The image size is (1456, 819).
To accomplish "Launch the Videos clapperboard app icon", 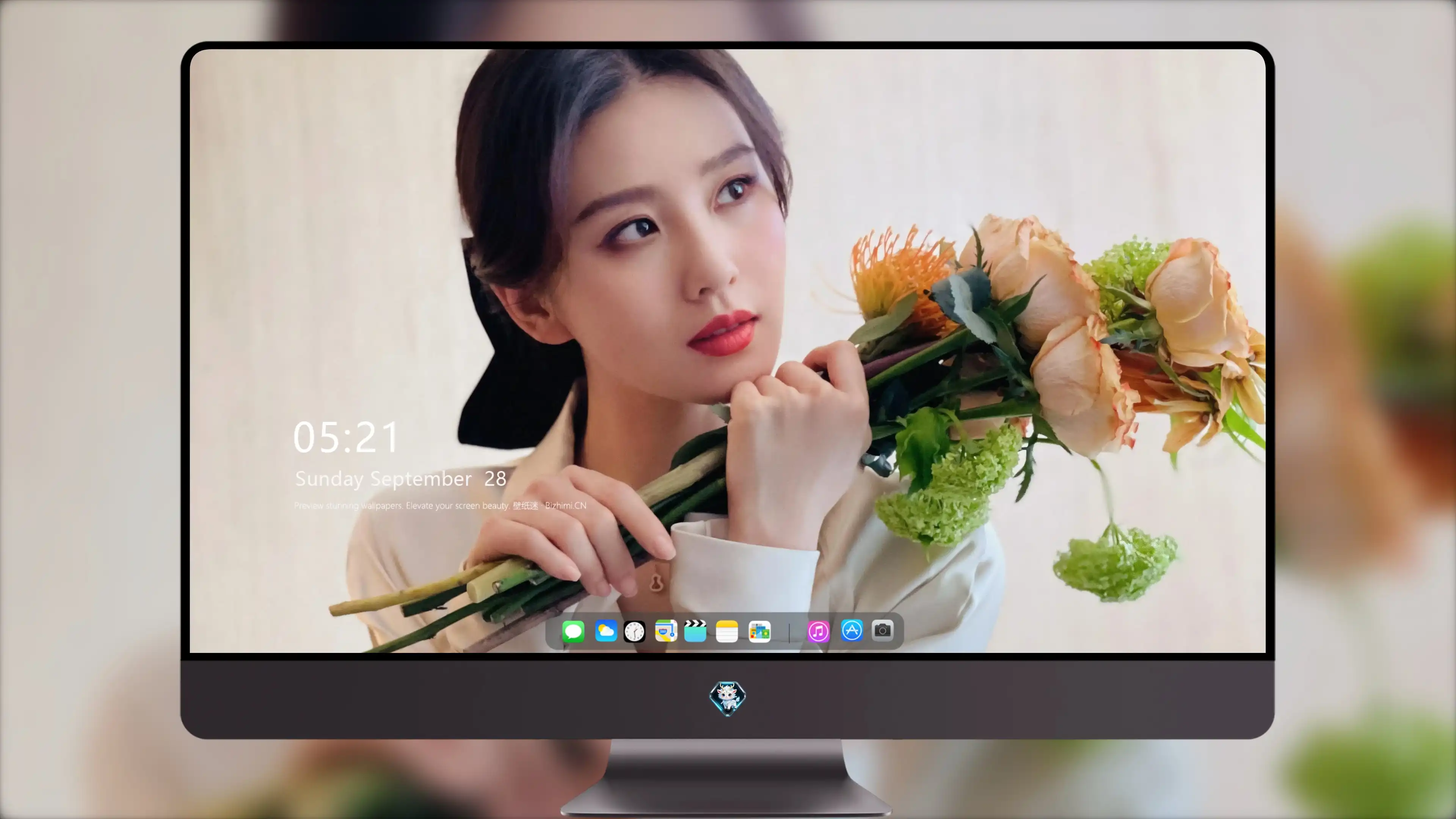I will [695, 631].
